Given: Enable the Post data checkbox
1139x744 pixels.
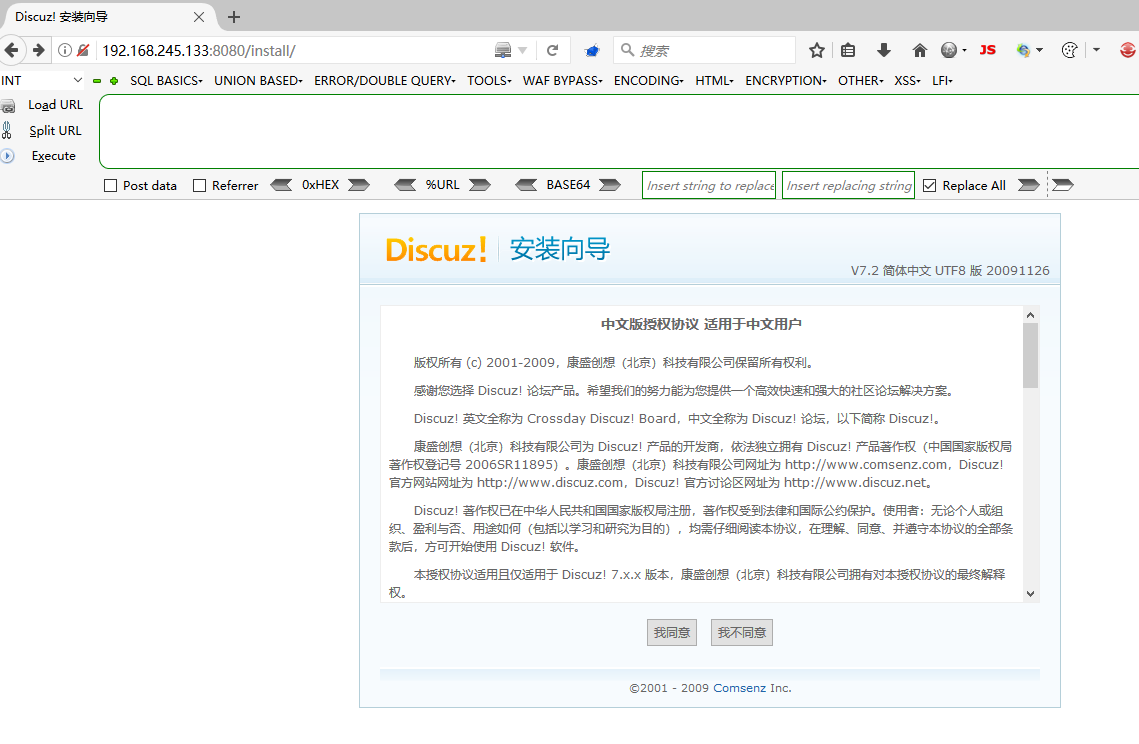Looking at the screenshot, I should click(x=110, y=185).
